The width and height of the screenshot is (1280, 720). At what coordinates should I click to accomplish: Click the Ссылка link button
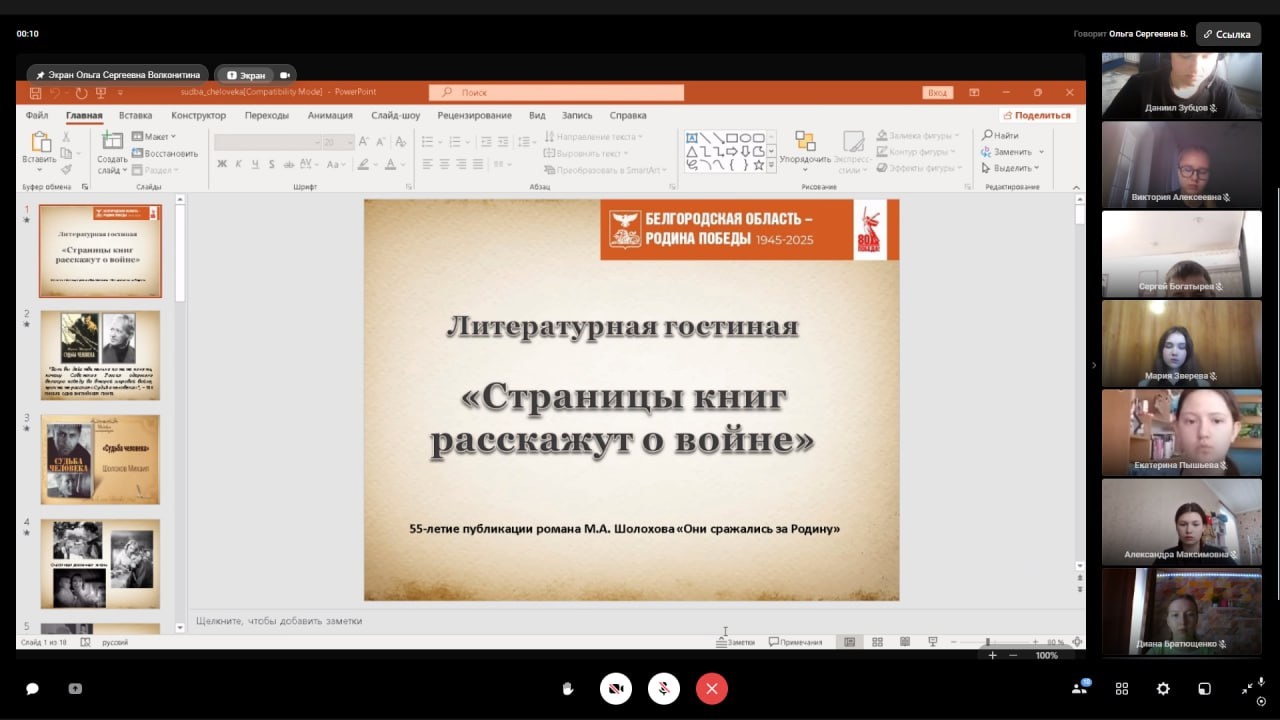[x=1226, y=34]
